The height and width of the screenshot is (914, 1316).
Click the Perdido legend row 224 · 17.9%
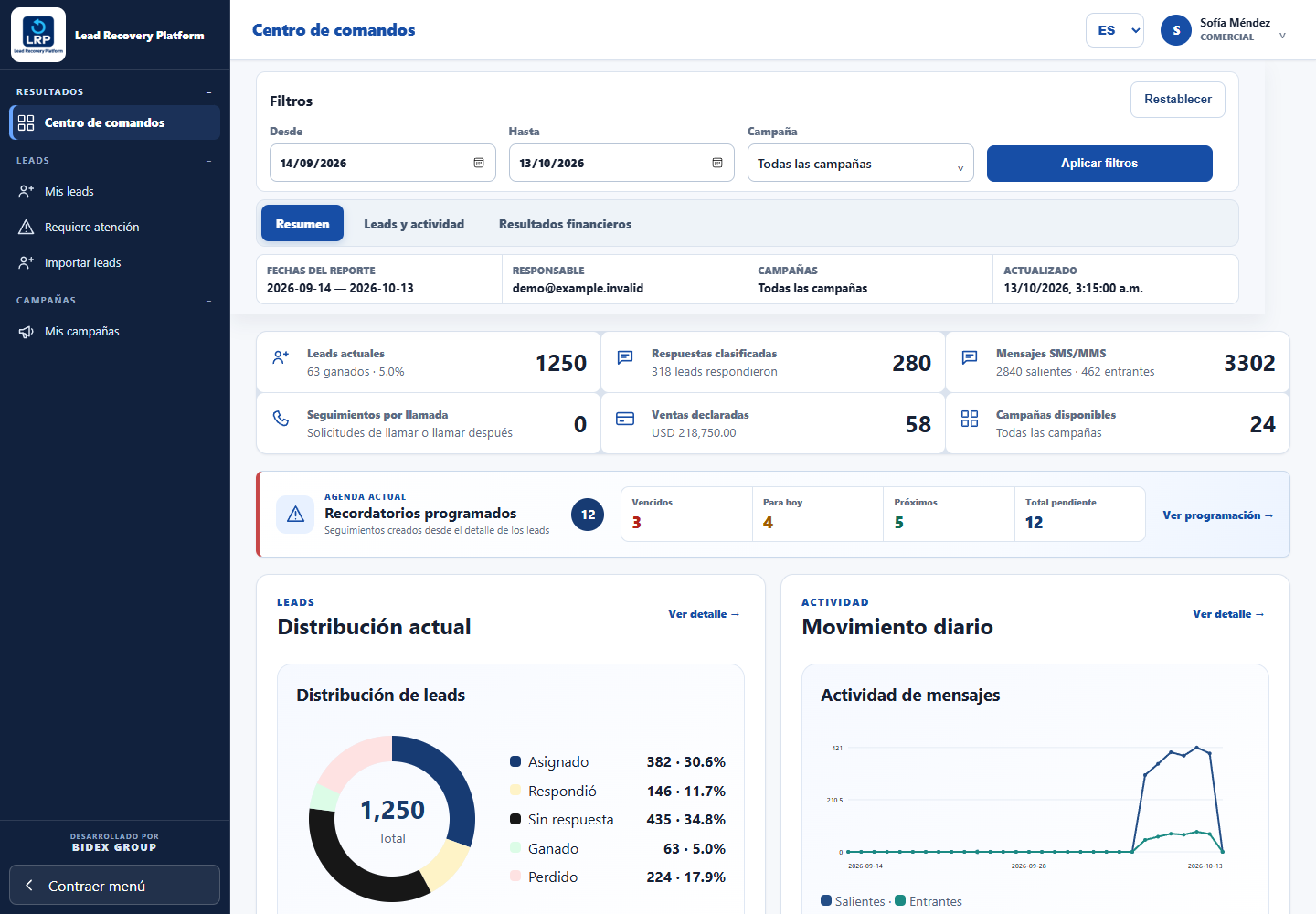point(618,877)
